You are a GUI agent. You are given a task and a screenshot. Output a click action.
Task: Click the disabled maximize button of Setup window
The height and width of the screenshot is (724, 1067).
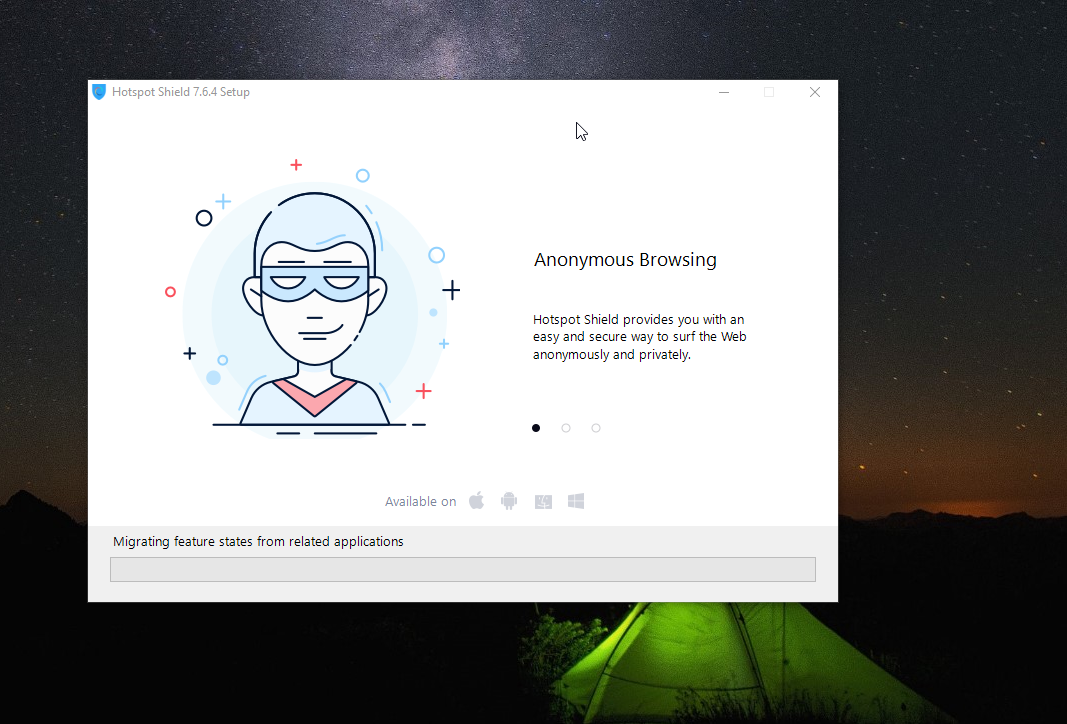coord(769,92)
